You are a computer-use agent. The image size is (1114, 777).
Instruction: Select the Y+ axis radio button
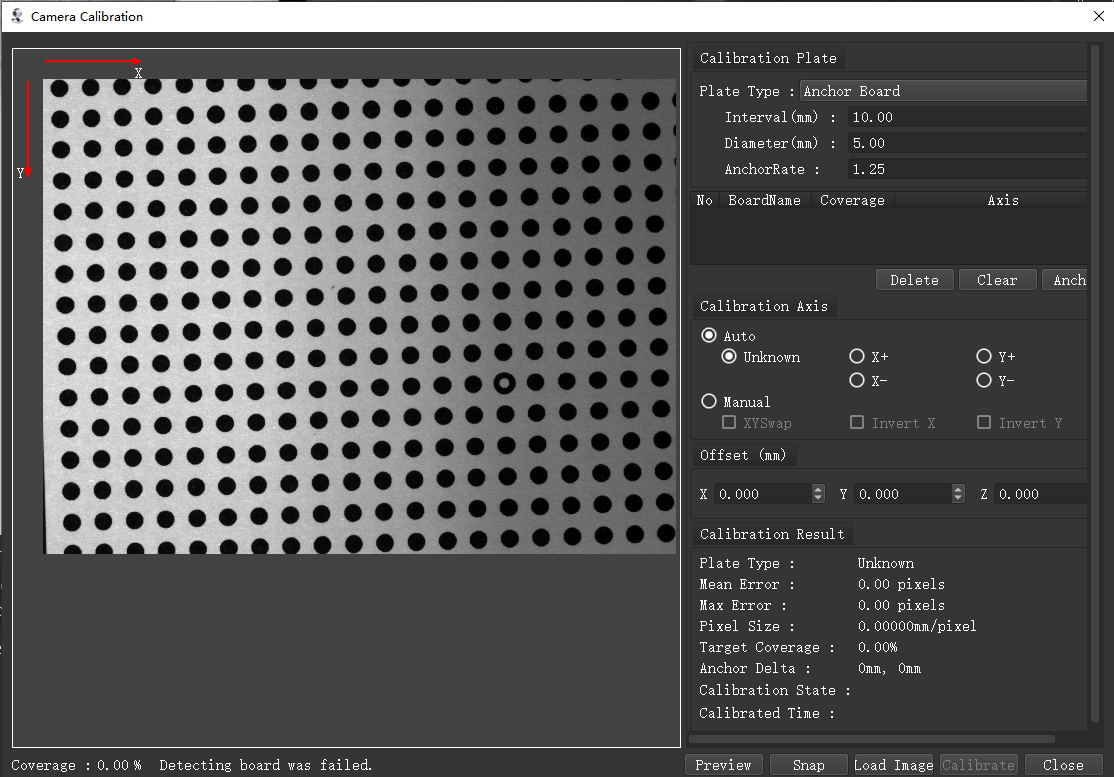pyautogui.click(x=984, y=357)
